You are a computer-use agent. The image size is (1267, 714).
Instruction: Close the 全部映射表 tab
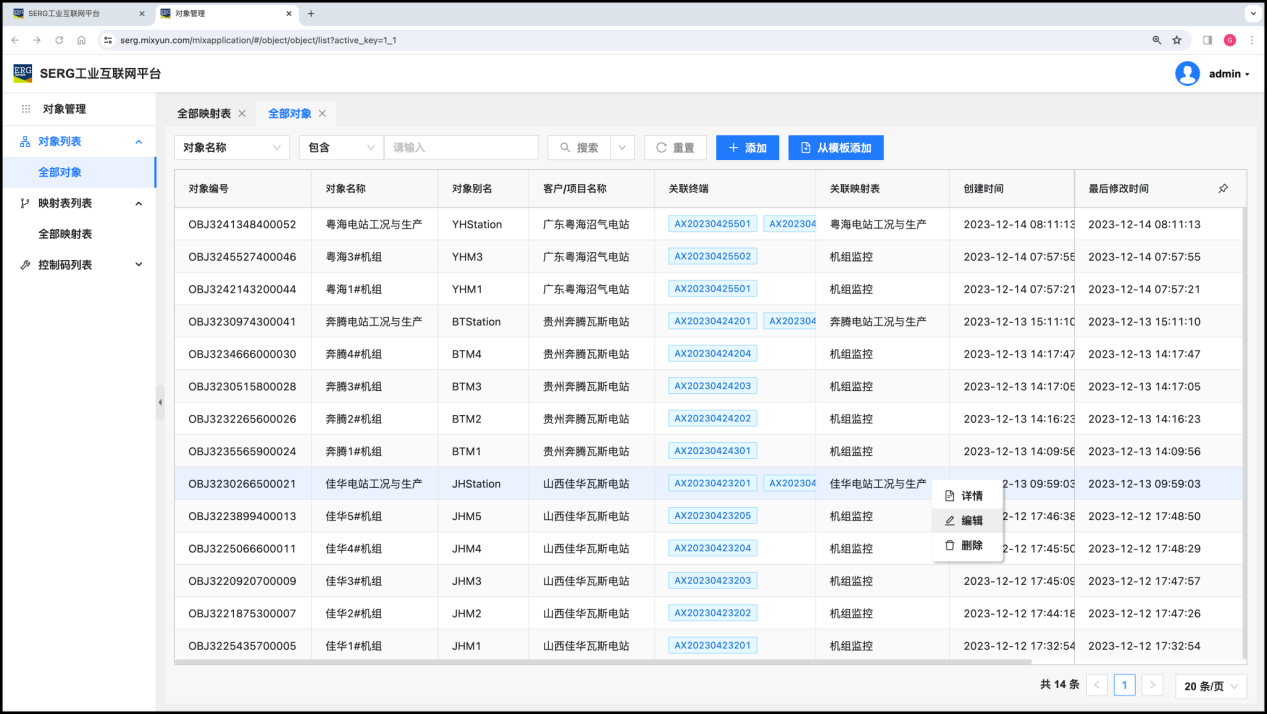tap(242, 114)
